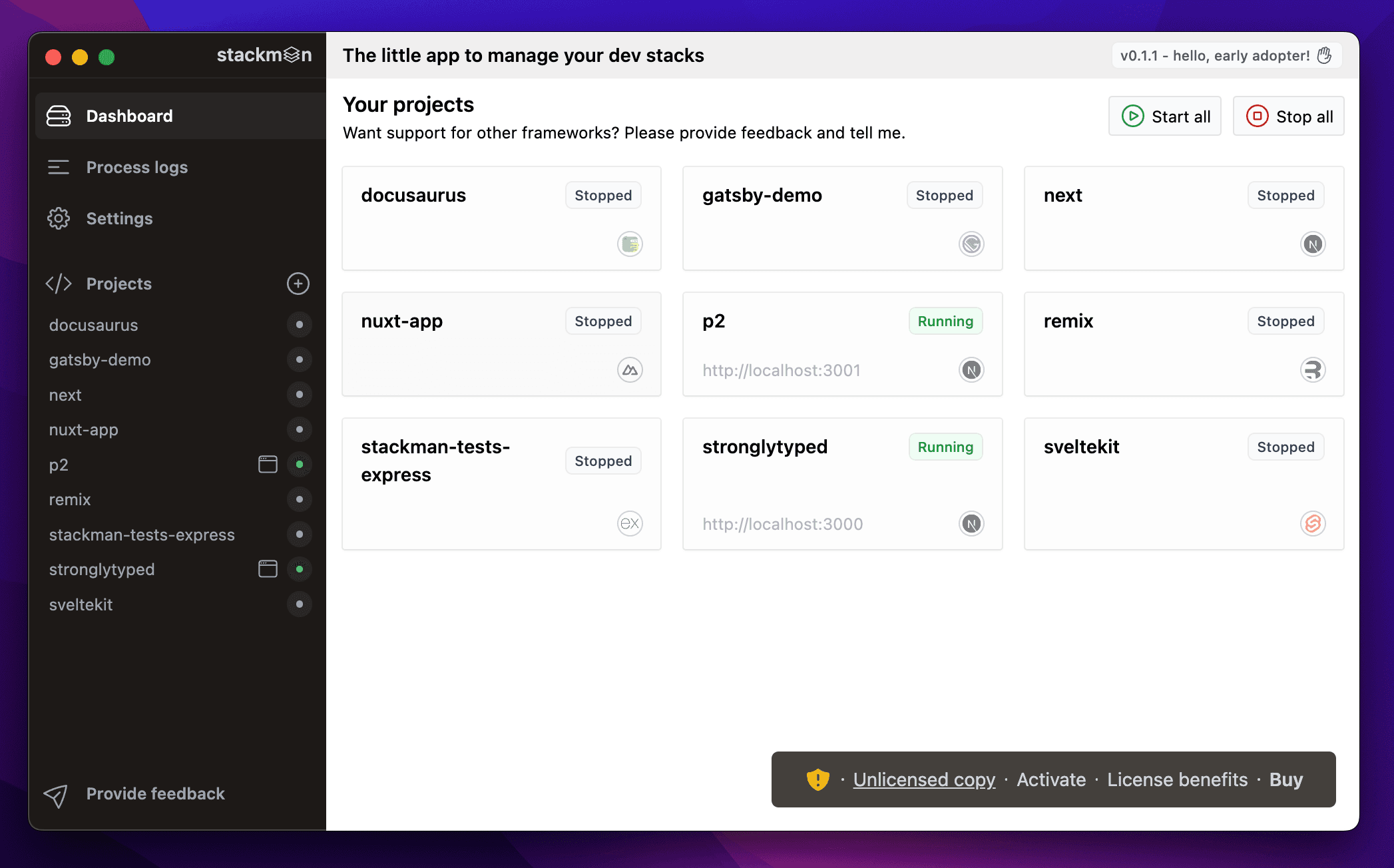Click Svelte icon on sveltekit card
This screenshot has width=1394, height=868.
pos(1313,524)
